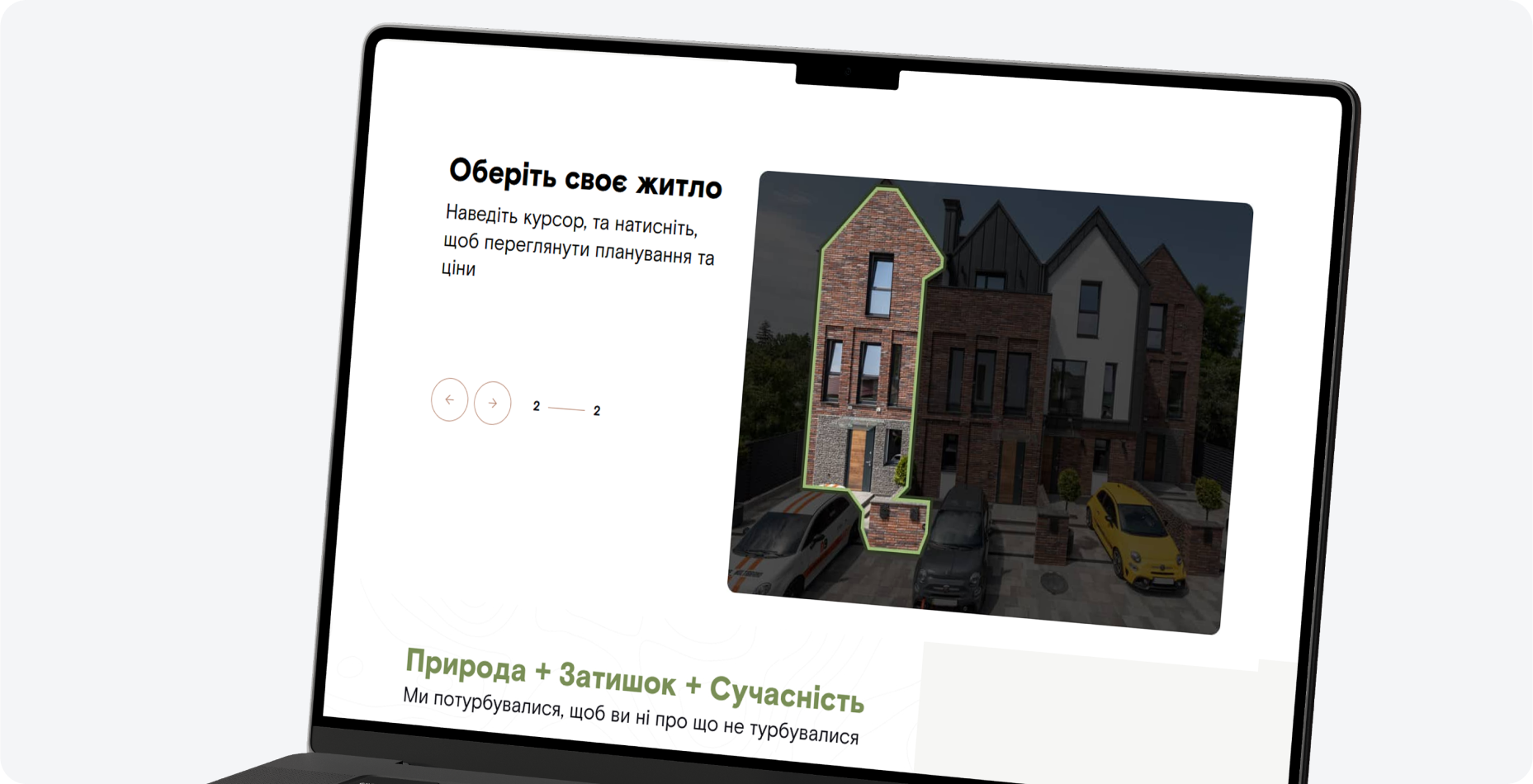Click the 'Оберіть своє житло' heading
This screenshot has width=1533, height=784.
click(x=585, y=177)
